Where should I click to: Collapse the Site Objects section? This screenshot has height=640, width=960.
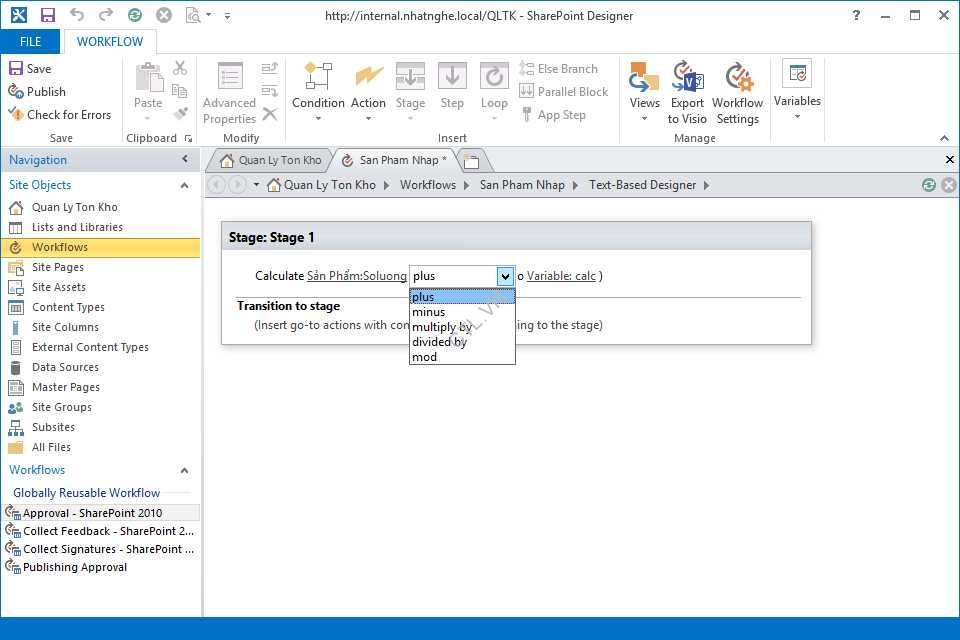[x=184, y=185]
